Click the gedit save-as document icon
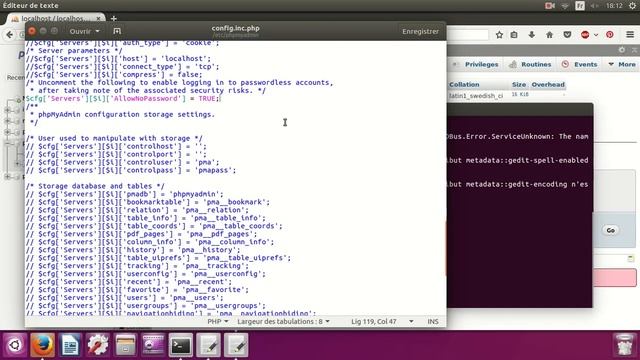Viewport: 640px width, 360px height. click(117, 31)
